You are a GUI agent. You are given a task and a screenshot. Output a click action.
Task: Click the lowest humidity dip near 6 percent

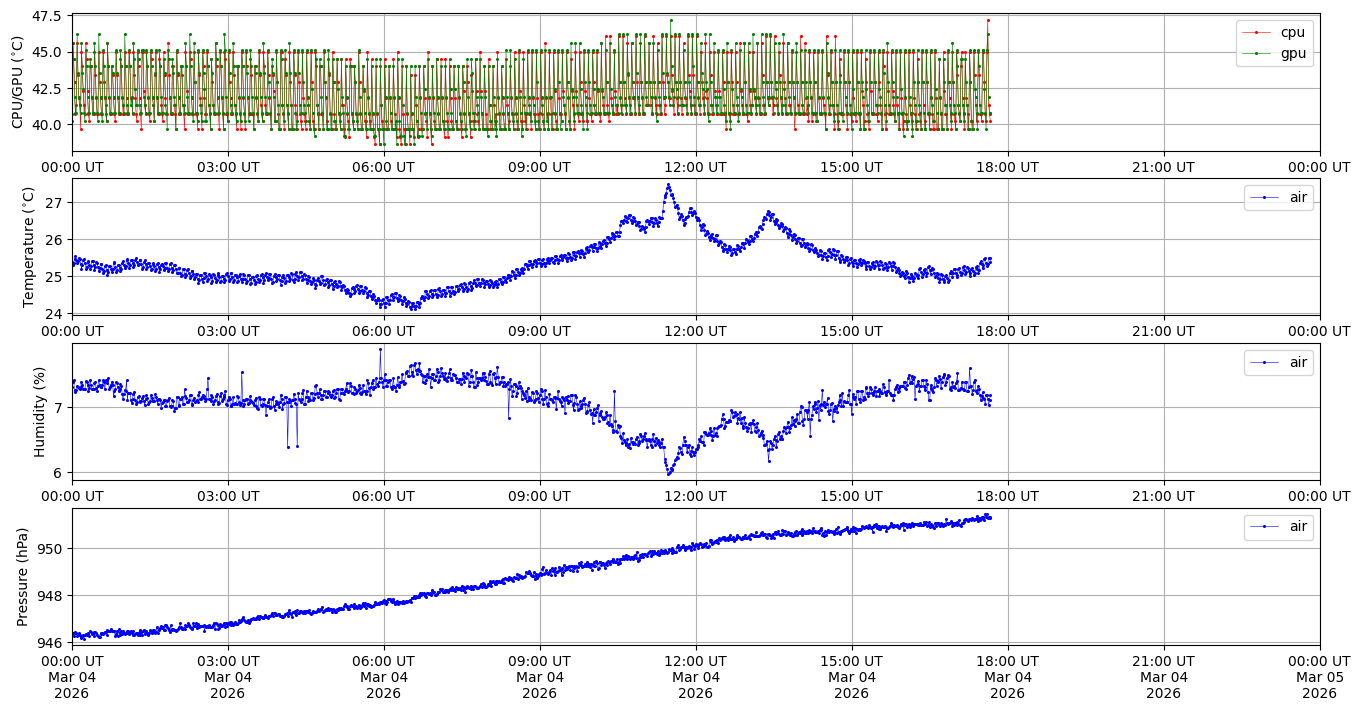point(669,473)
